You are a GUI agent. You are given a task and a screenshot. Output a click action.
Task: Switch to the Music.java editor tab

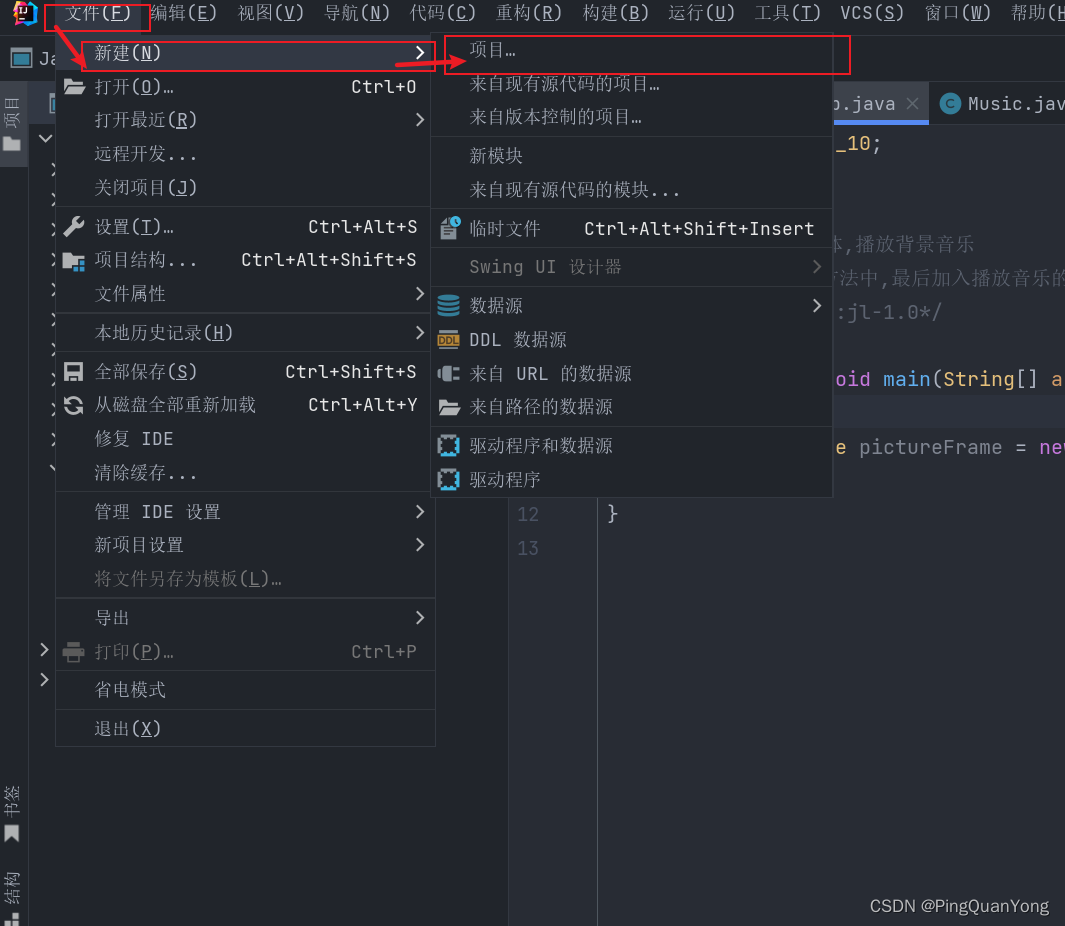point(1000,104)
